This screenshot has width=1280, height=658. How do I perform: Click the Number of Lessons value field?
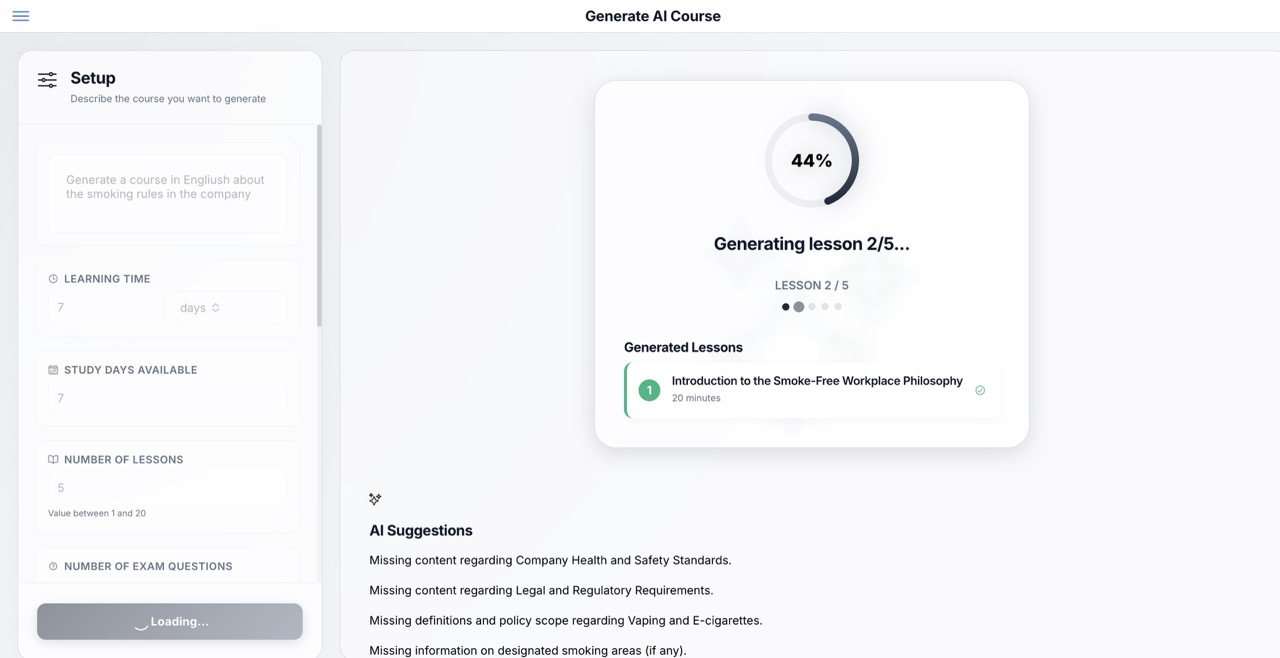pyautogui.click(x=167, y=488)
